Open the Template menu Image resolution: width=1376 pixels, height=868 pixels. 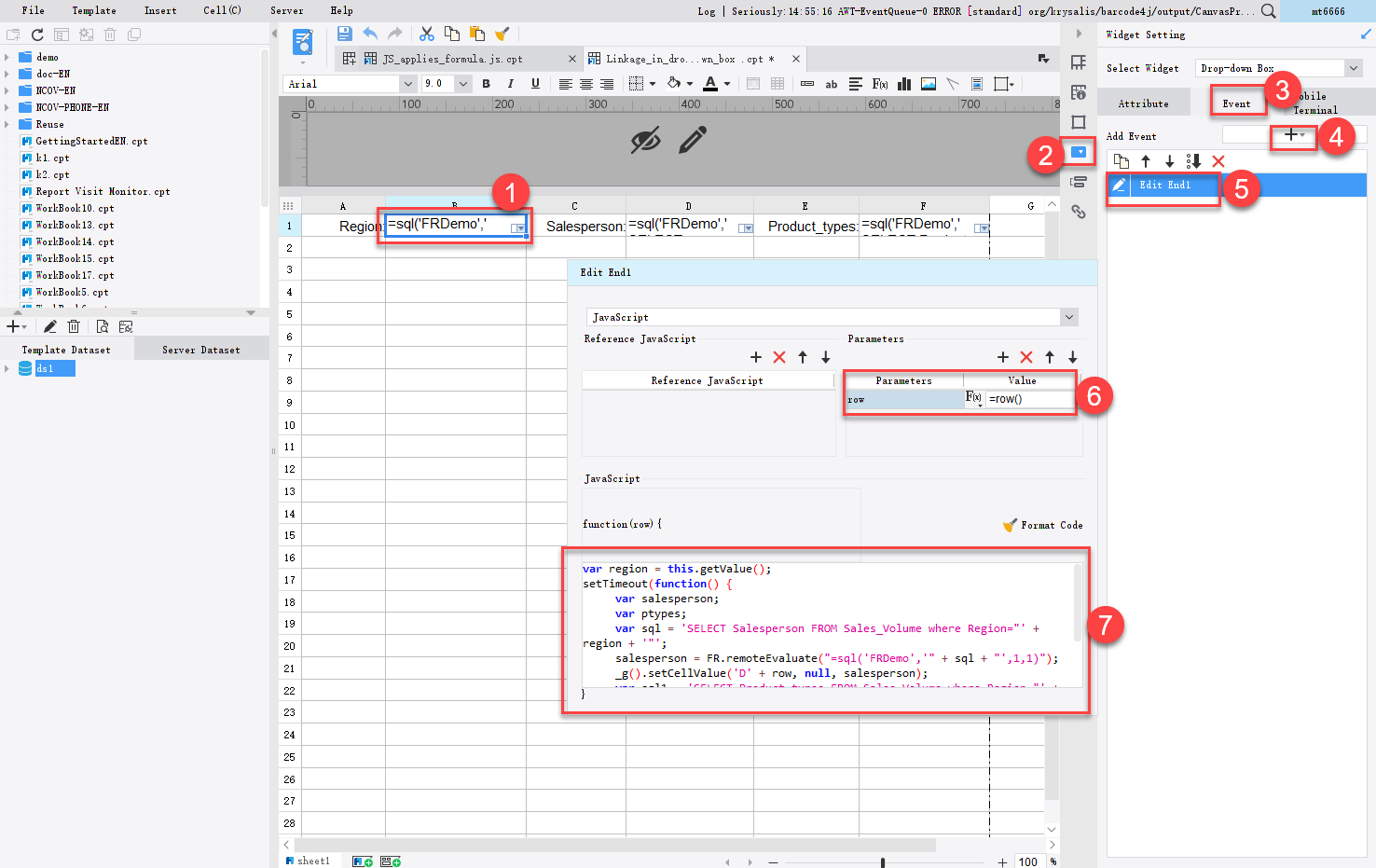(94, 10)
